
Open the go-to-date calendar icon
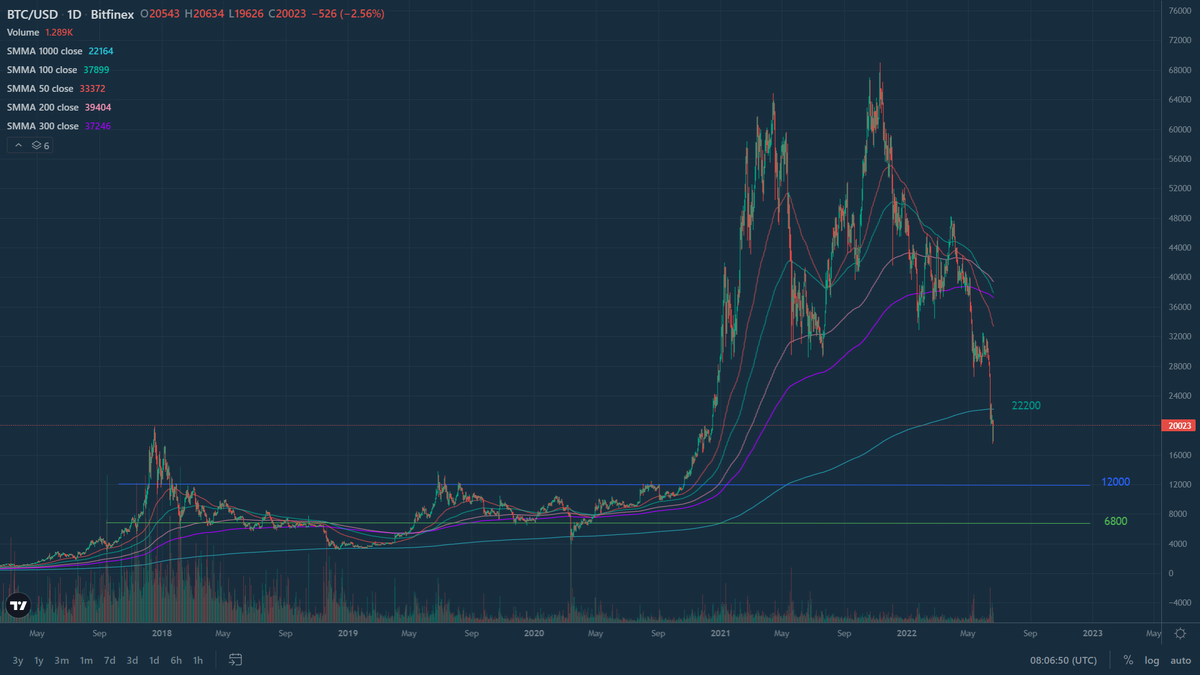[236, 660]
